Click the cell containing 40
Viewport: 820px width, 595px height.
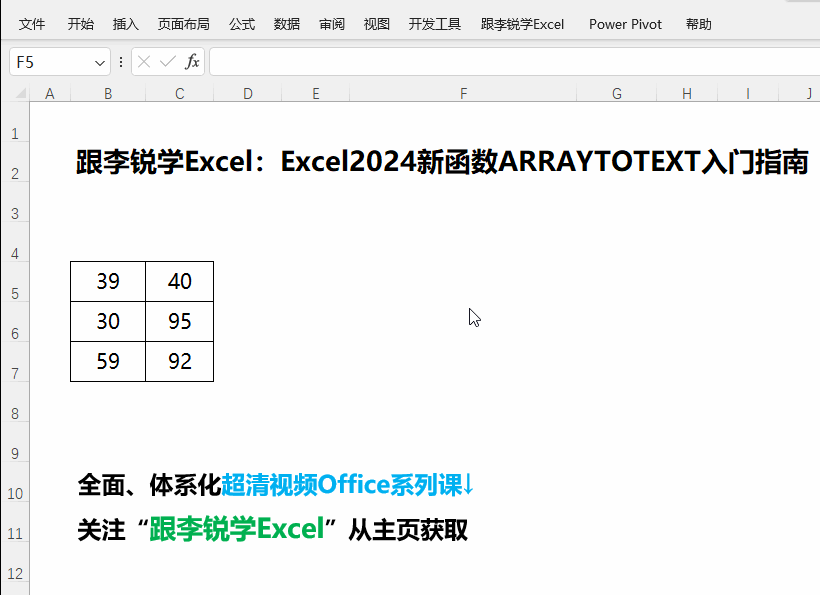point(179,281)
